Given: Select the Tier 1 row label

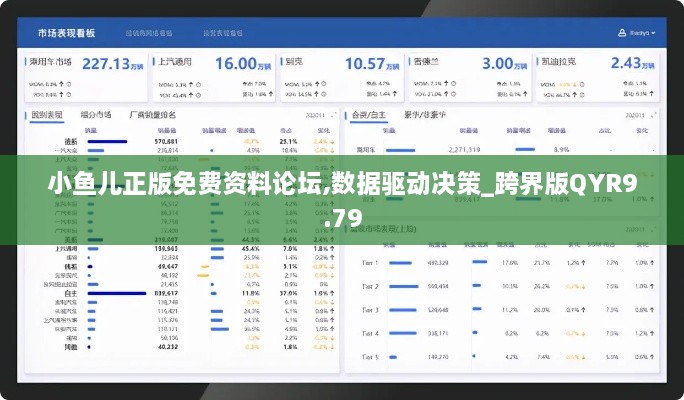Looking at the screenshot, I should (370, 263).
